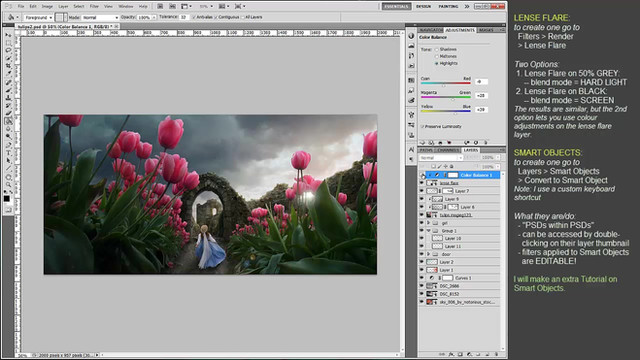This screenshot has width=640, height=360.
Task: Select the Eraser tool
Action: pos(8,113)
